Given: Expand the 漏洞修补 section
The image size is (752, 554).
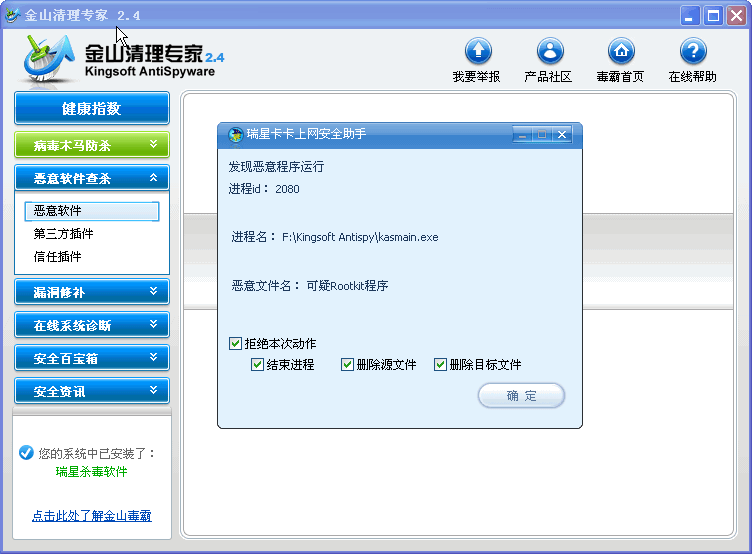Looking at the screenshot, I should (92, 292).
